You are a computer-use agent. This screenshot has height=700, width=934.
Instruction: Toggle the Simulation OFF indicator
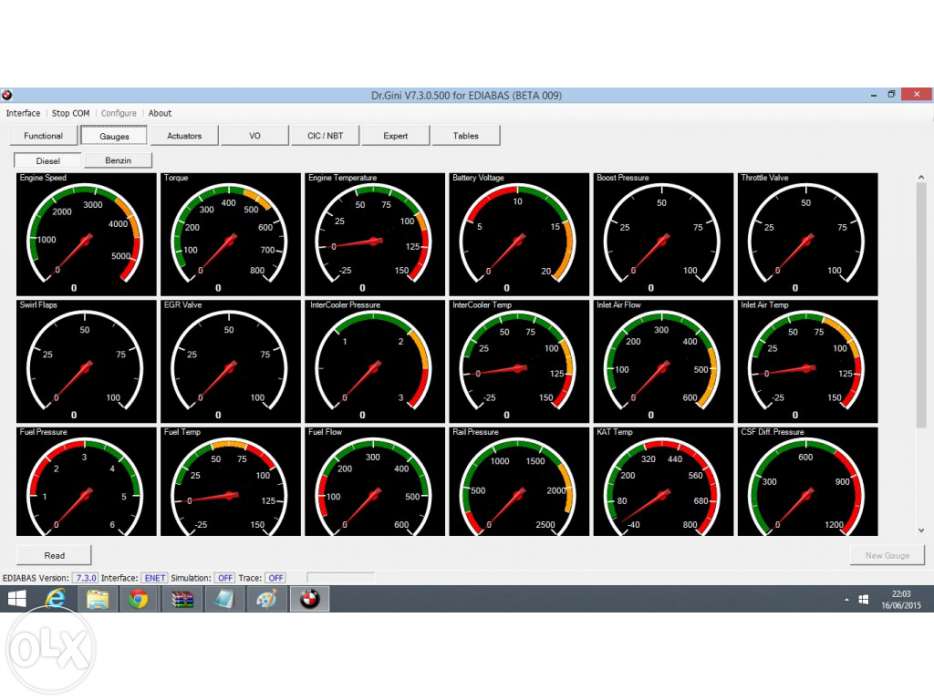(225, 578)
